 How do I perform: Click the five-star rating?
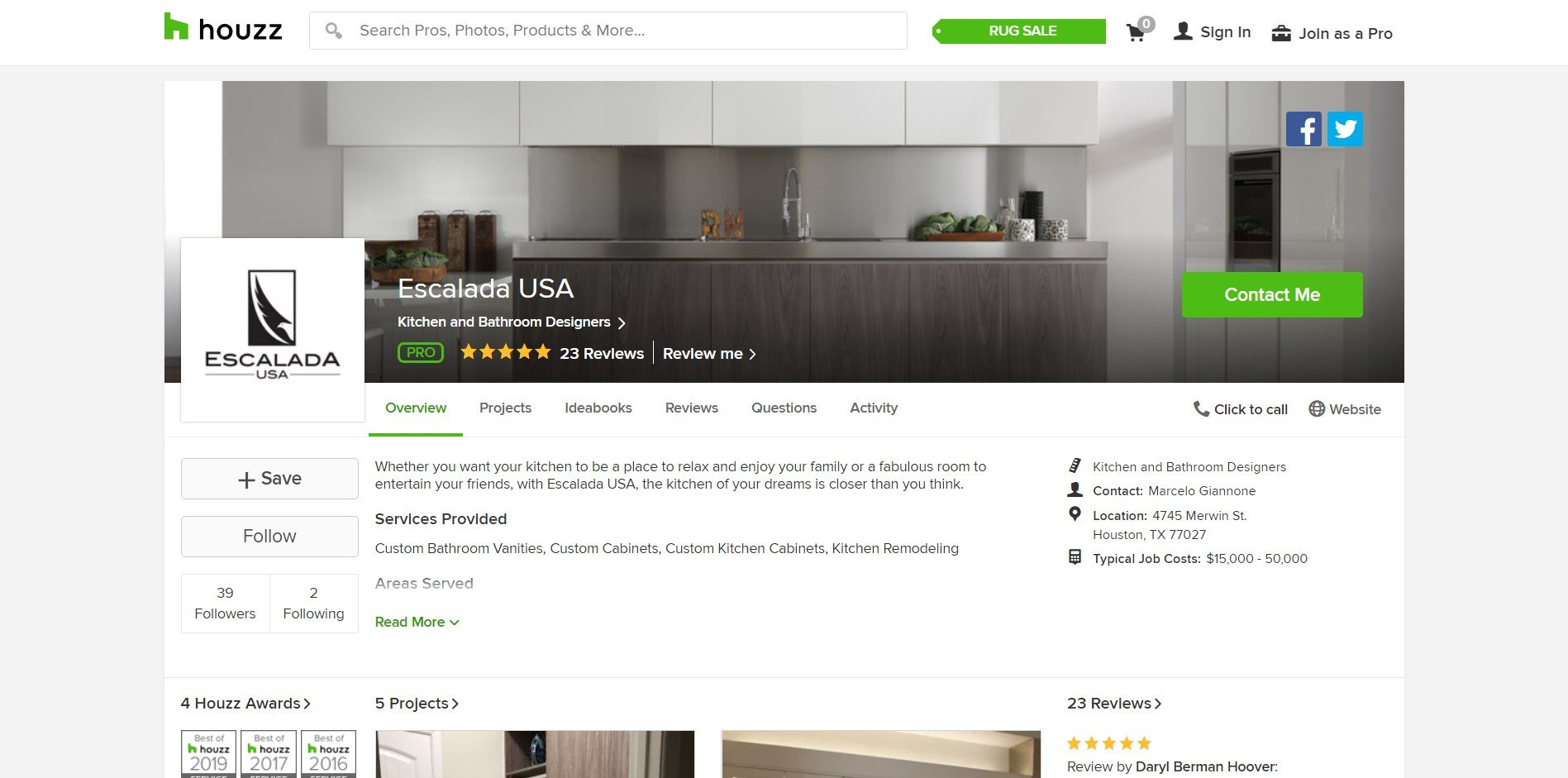(x=505, y=352)
